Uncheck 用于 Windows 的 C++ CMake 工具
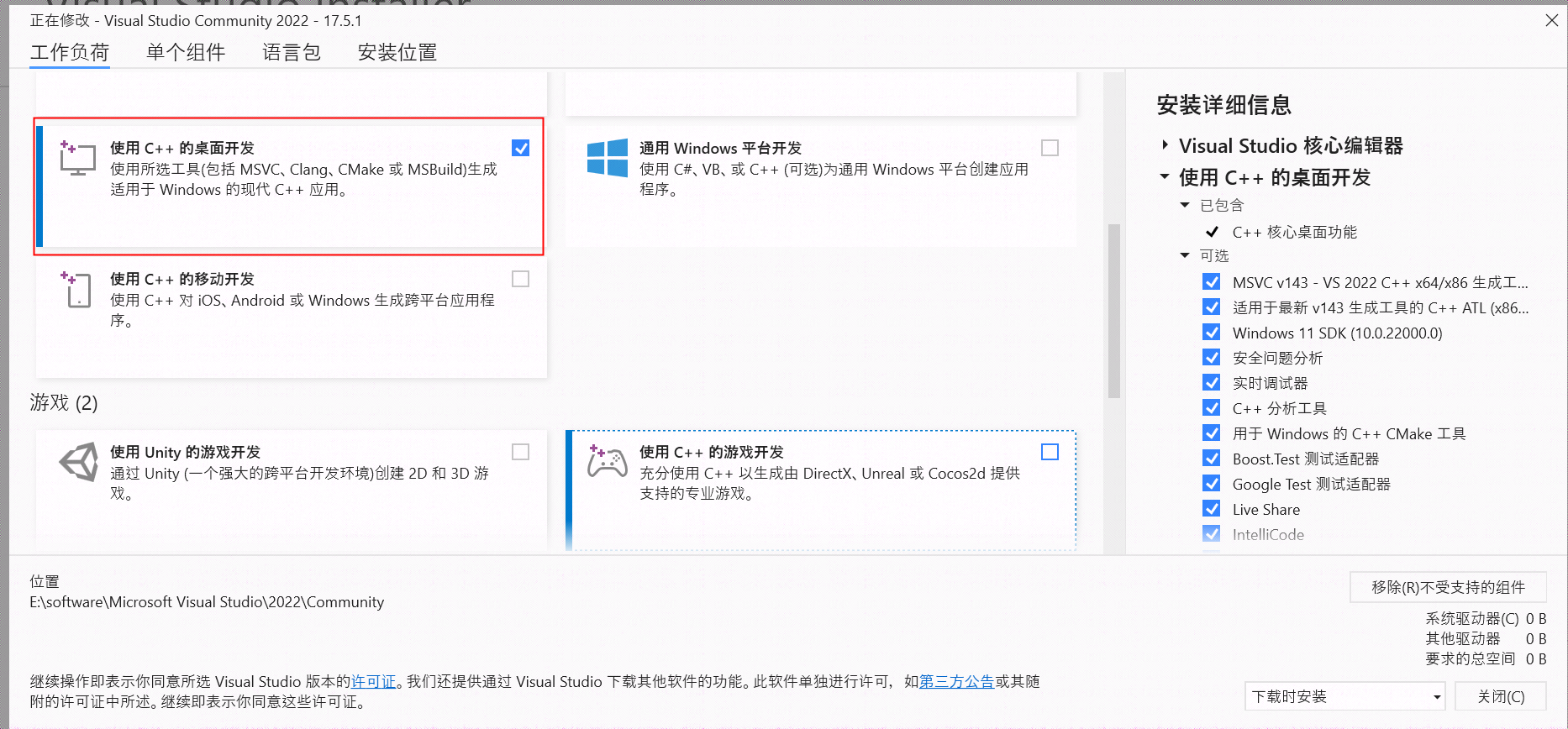 (1212, 433)
